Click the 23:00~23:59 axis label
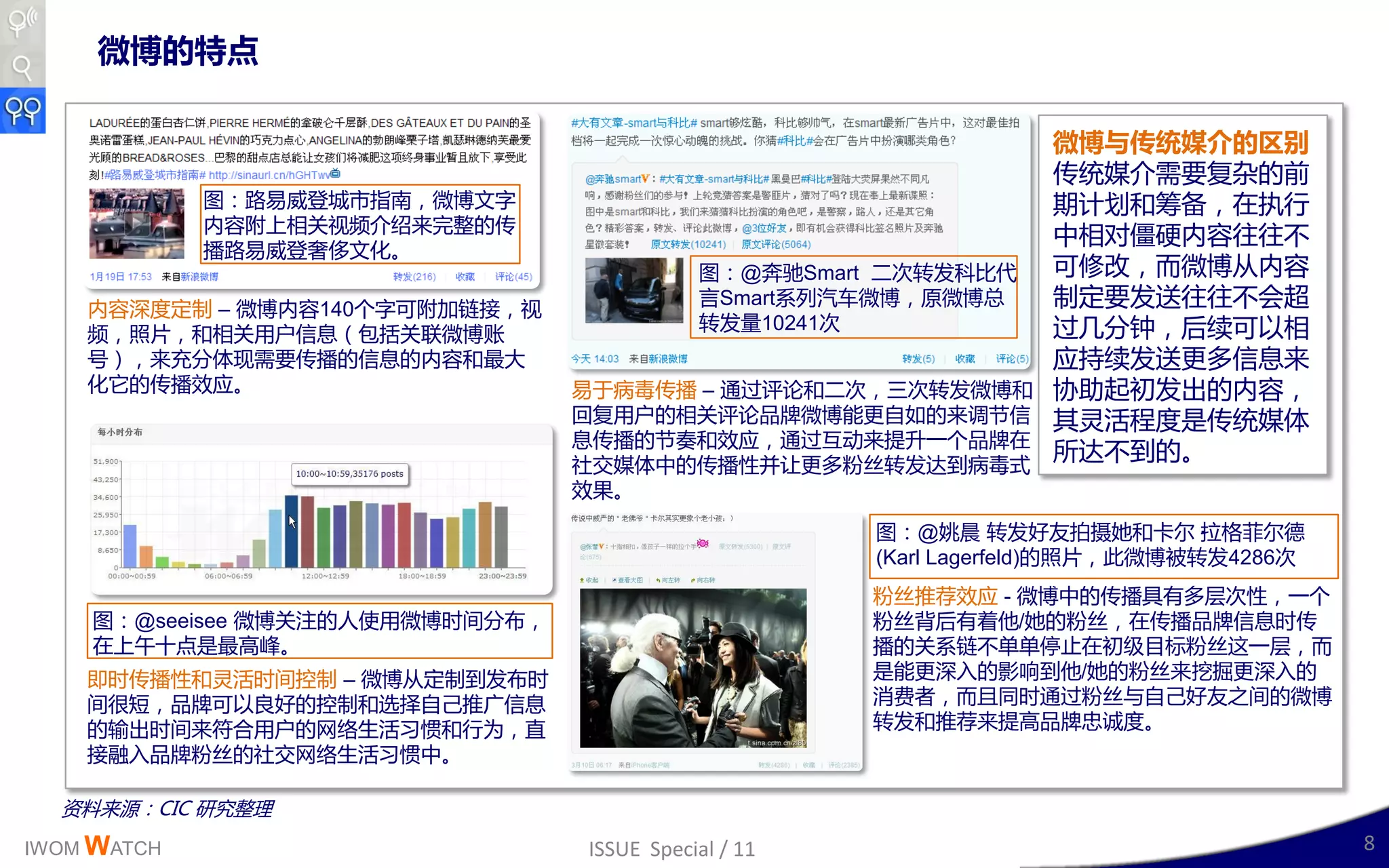 tap(503, 576)
